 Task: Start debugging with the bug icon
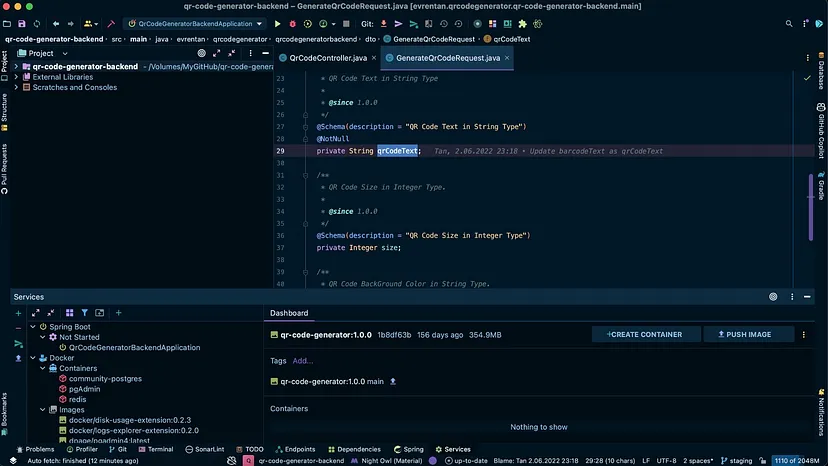pos(292,24)
